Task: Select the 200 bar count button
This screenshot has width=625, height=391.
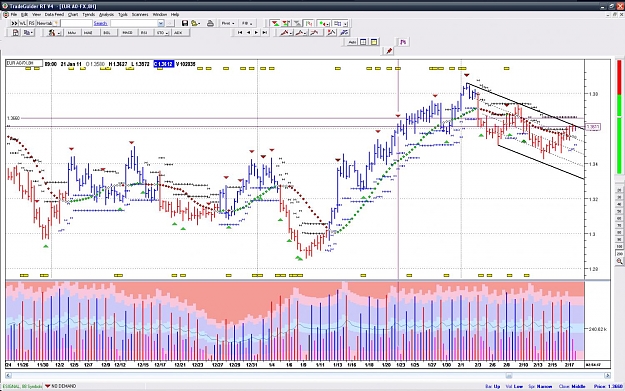Action: 619,253
